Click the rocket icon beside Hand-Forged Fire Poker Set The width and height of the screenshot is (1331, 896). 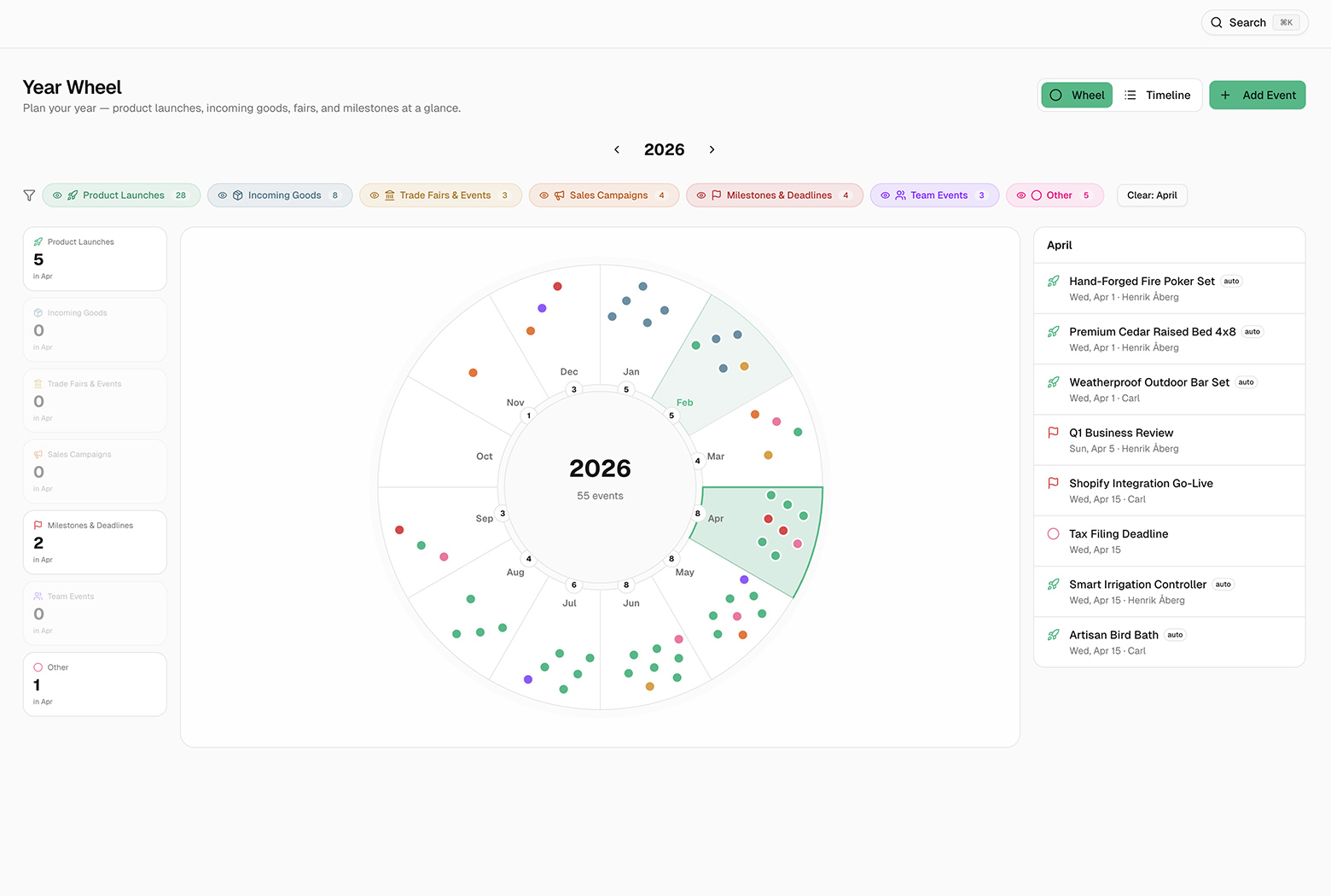[x=1053, y=281]
